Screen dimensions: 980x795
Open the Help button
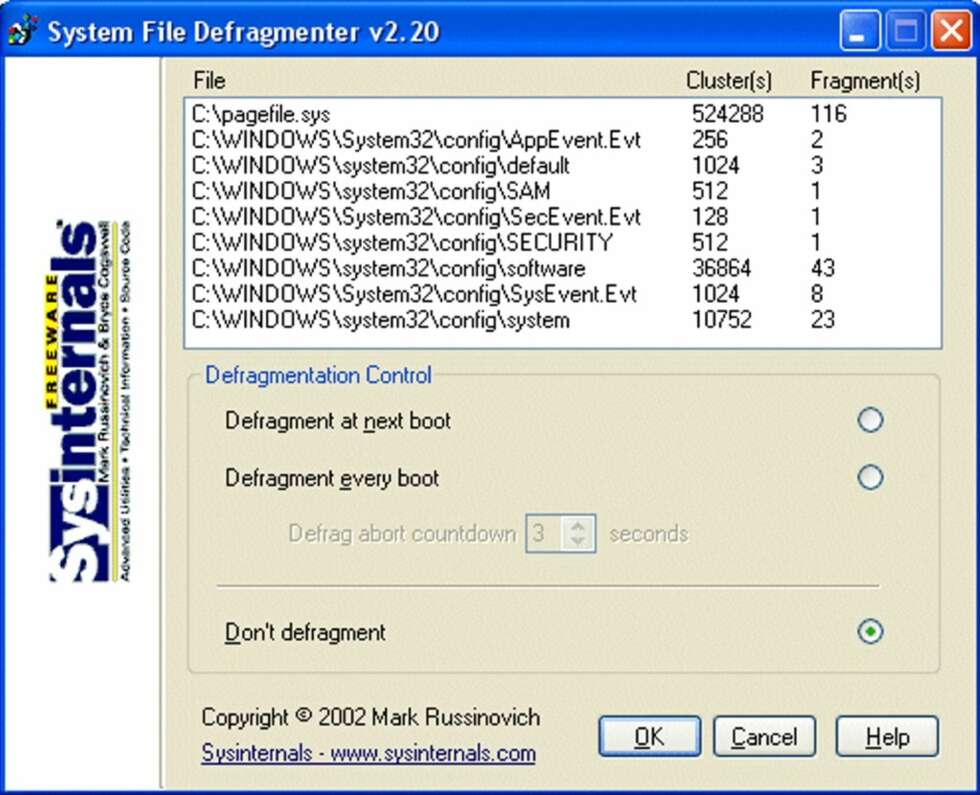[x=887, y=736]
